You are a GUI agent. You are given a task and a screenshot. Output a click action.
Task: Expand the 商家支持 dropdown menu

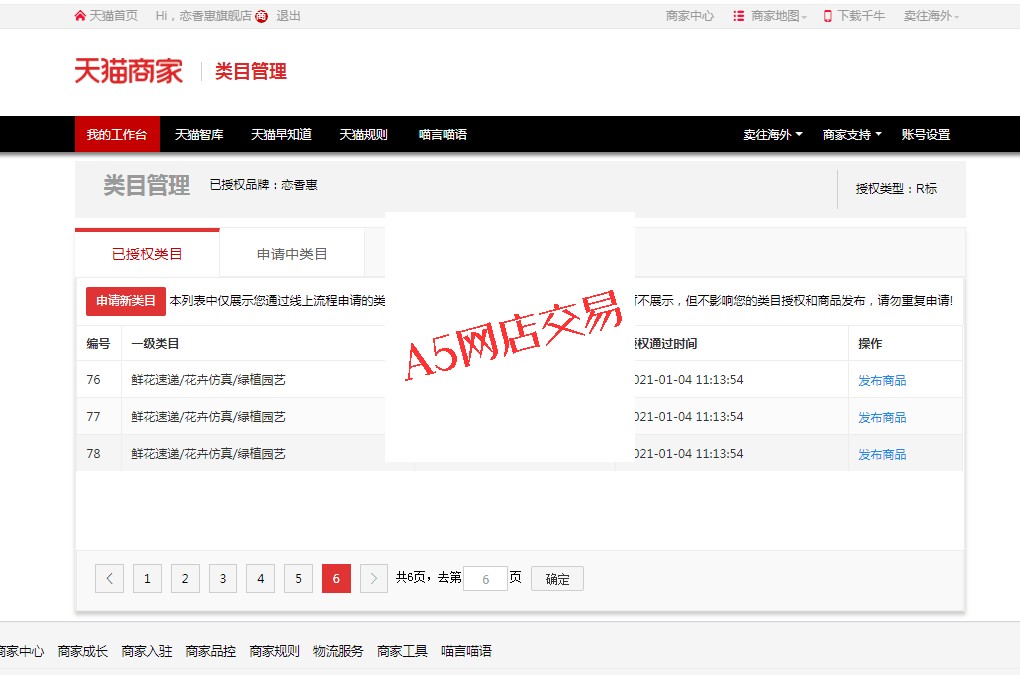pyautogui.click(x=852, y=135)
